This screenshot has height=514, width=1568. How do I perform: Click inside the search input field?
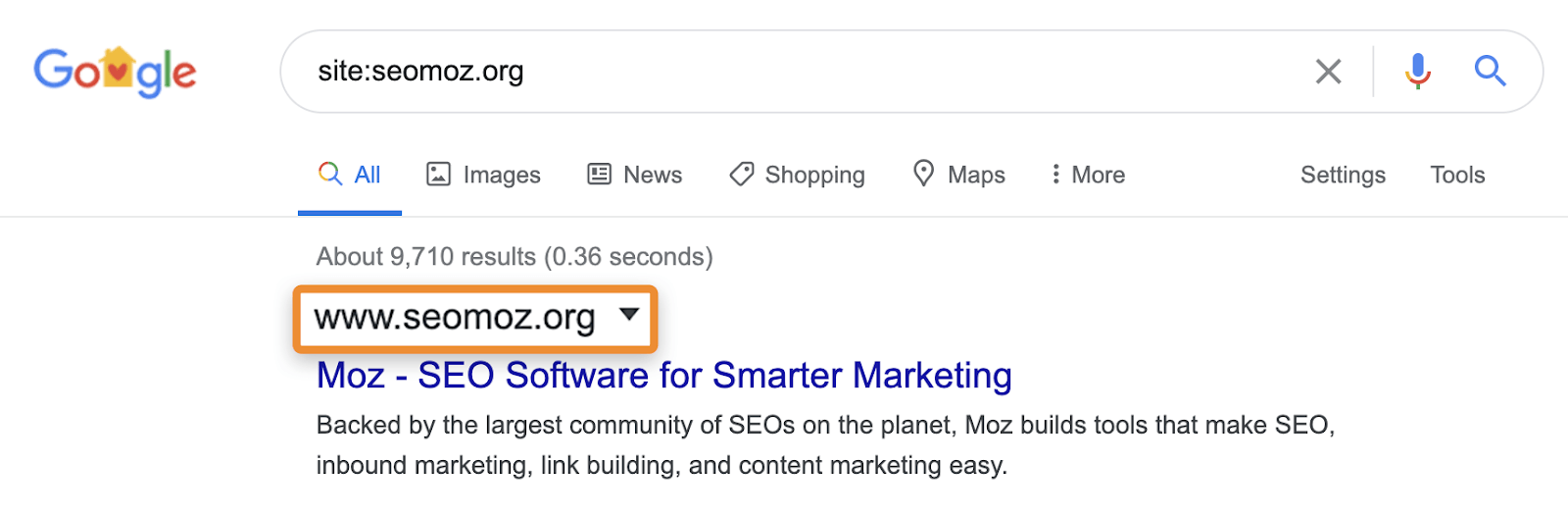[x=784, y=72]
